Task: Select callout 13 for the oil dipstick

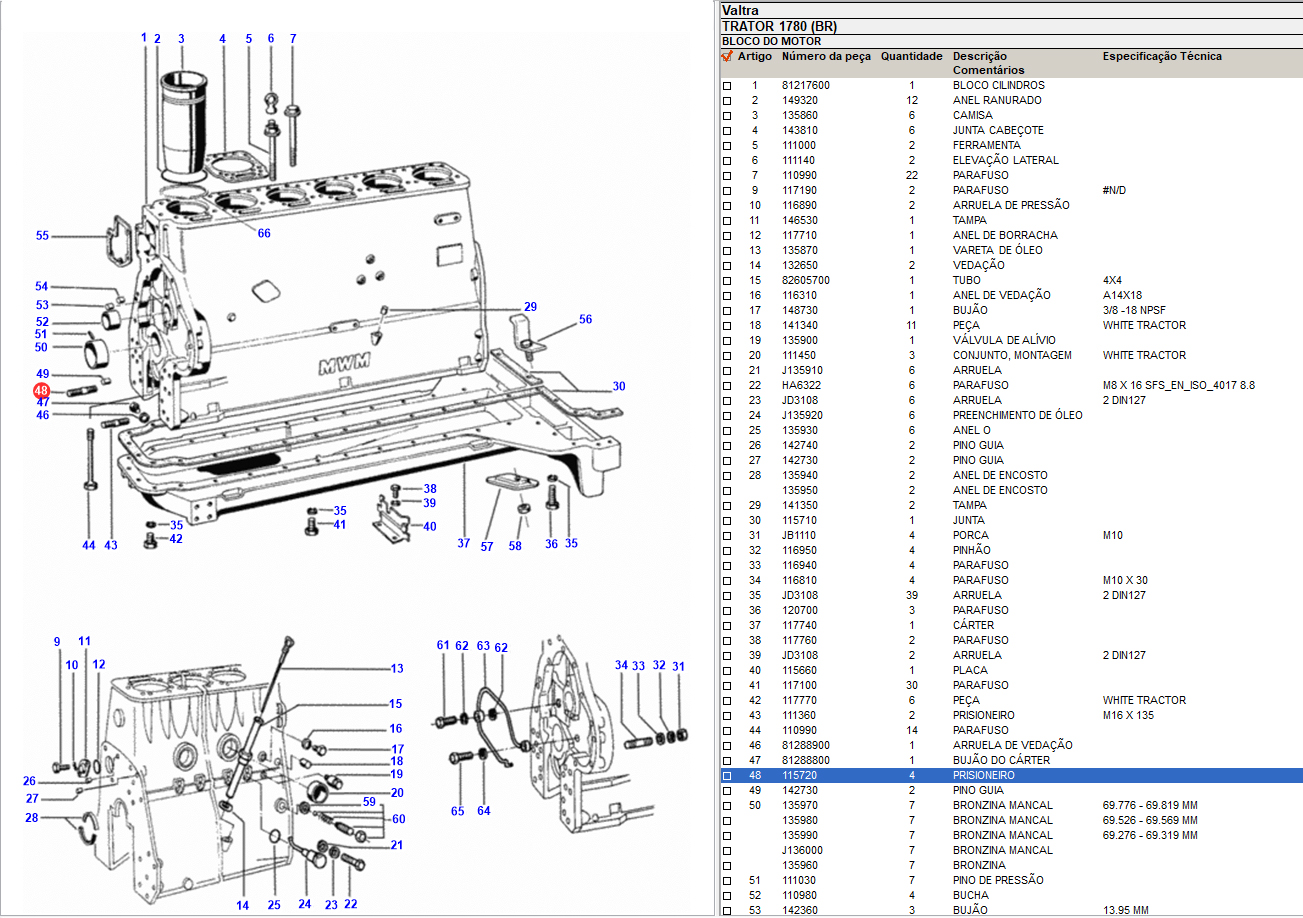Action: 397,669
